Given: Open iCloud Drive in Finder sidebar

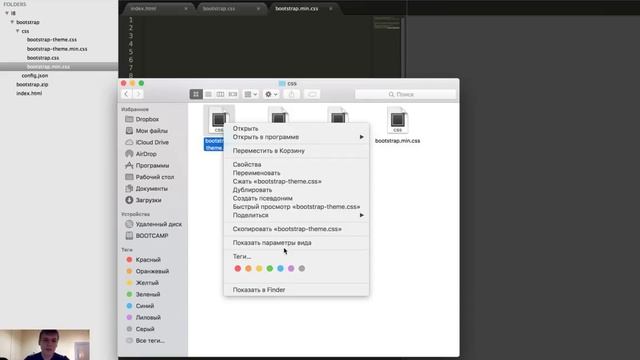Looking at the screenshot, I should tap(153, 142).
